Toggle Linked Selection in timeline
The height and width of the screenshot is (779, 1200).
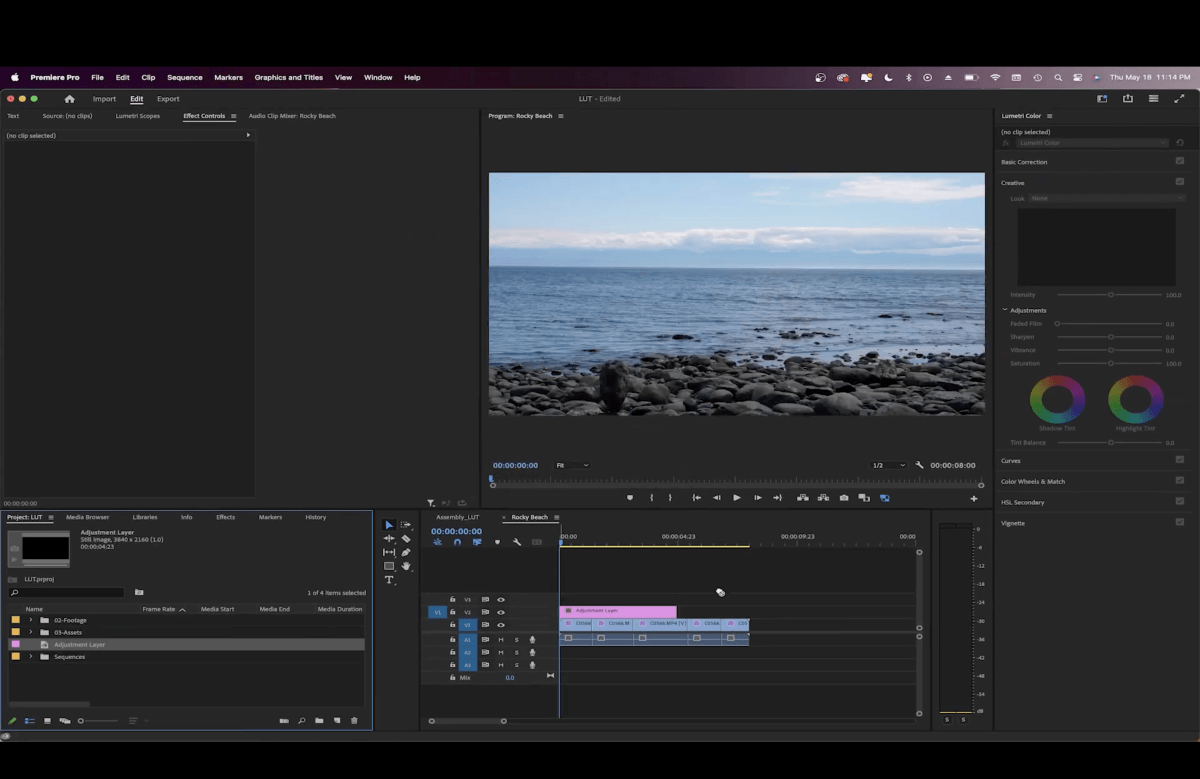(x=477, y=542)
